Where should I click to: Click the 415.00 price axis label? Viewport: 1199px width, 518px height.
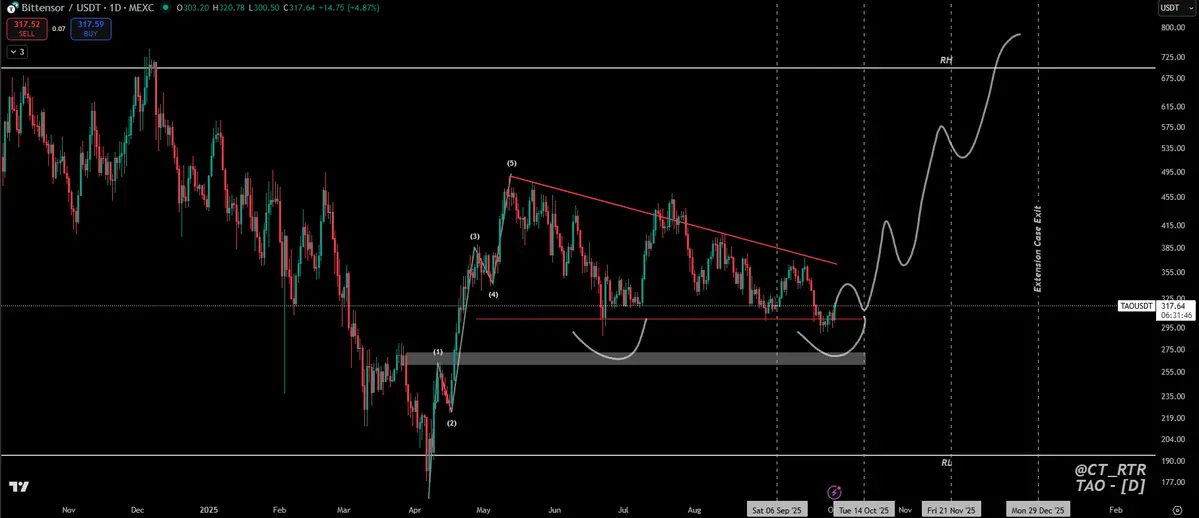(x=1171, y=226)
